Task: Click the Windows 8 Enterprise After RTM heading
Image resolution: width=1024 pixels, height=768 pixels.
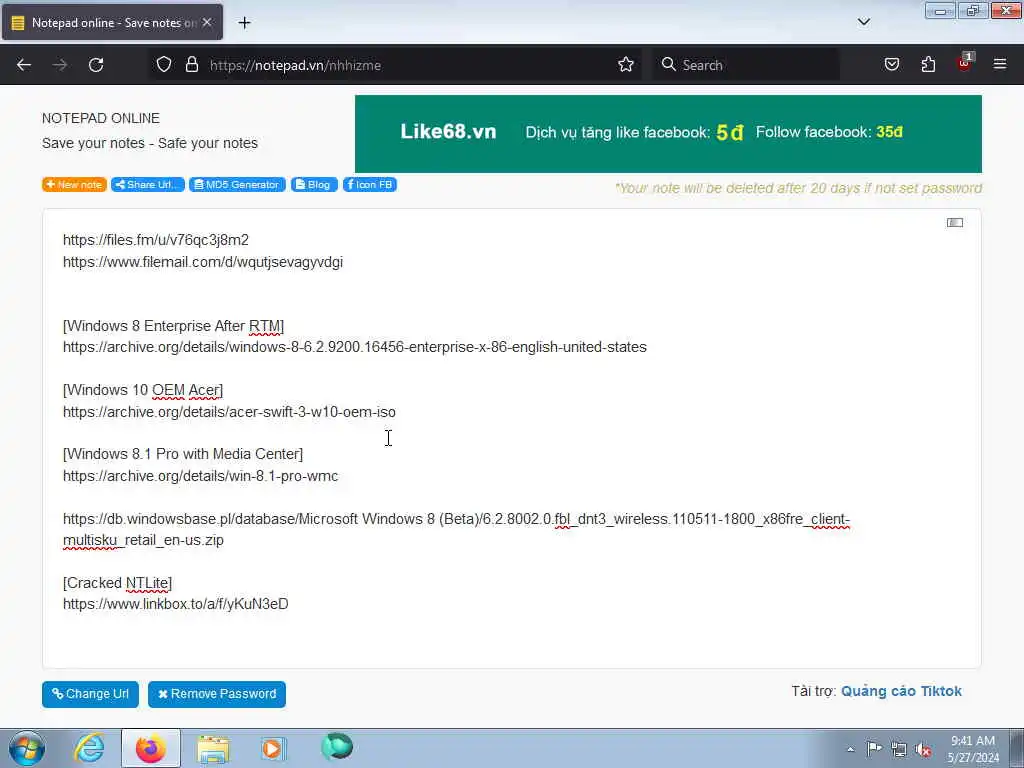Action: pyautogui.click(x=174, y=326)
